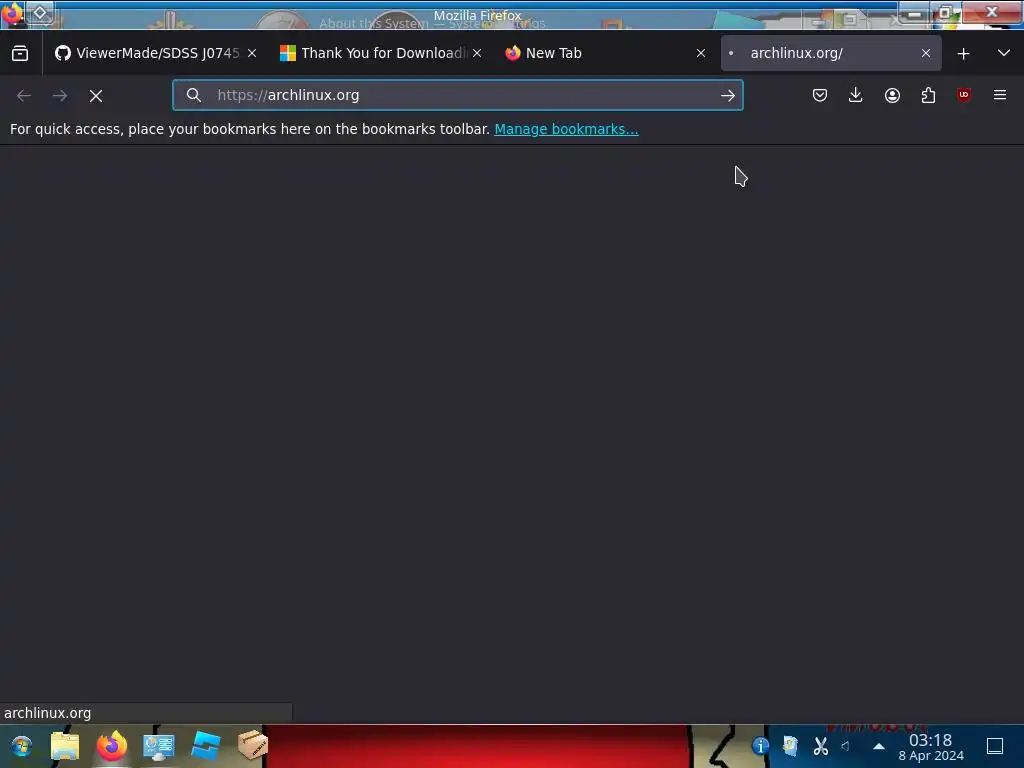Open a new tab
The width and height of the screenshot is (1024, 768).
(x=963, y=54)
